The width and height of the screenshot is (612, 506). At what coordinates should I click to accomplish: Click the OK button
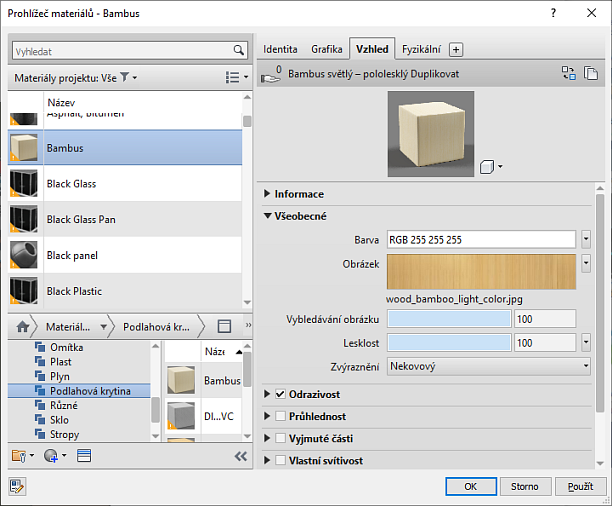point(470,486)
